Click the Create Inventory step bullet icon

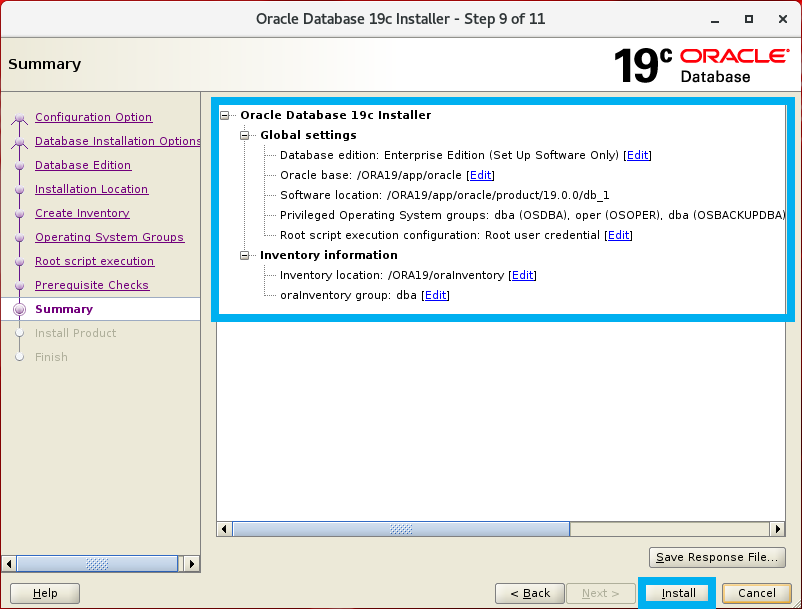click(19, 214)
